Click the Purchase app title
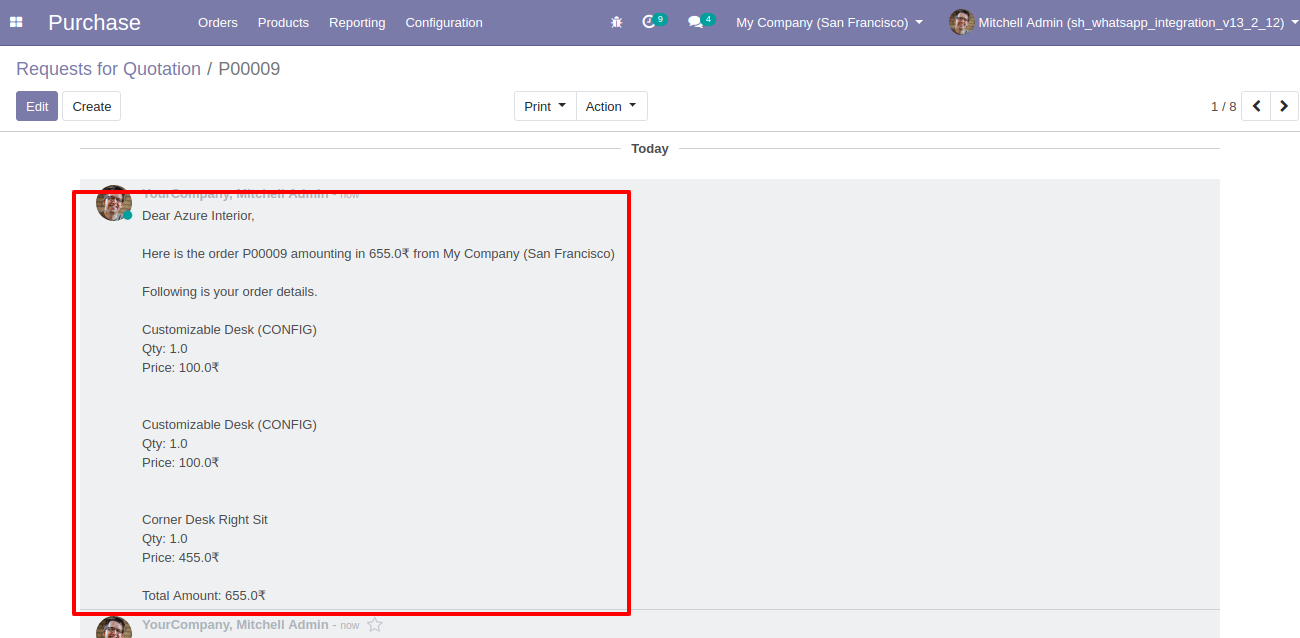 point(94,22)
